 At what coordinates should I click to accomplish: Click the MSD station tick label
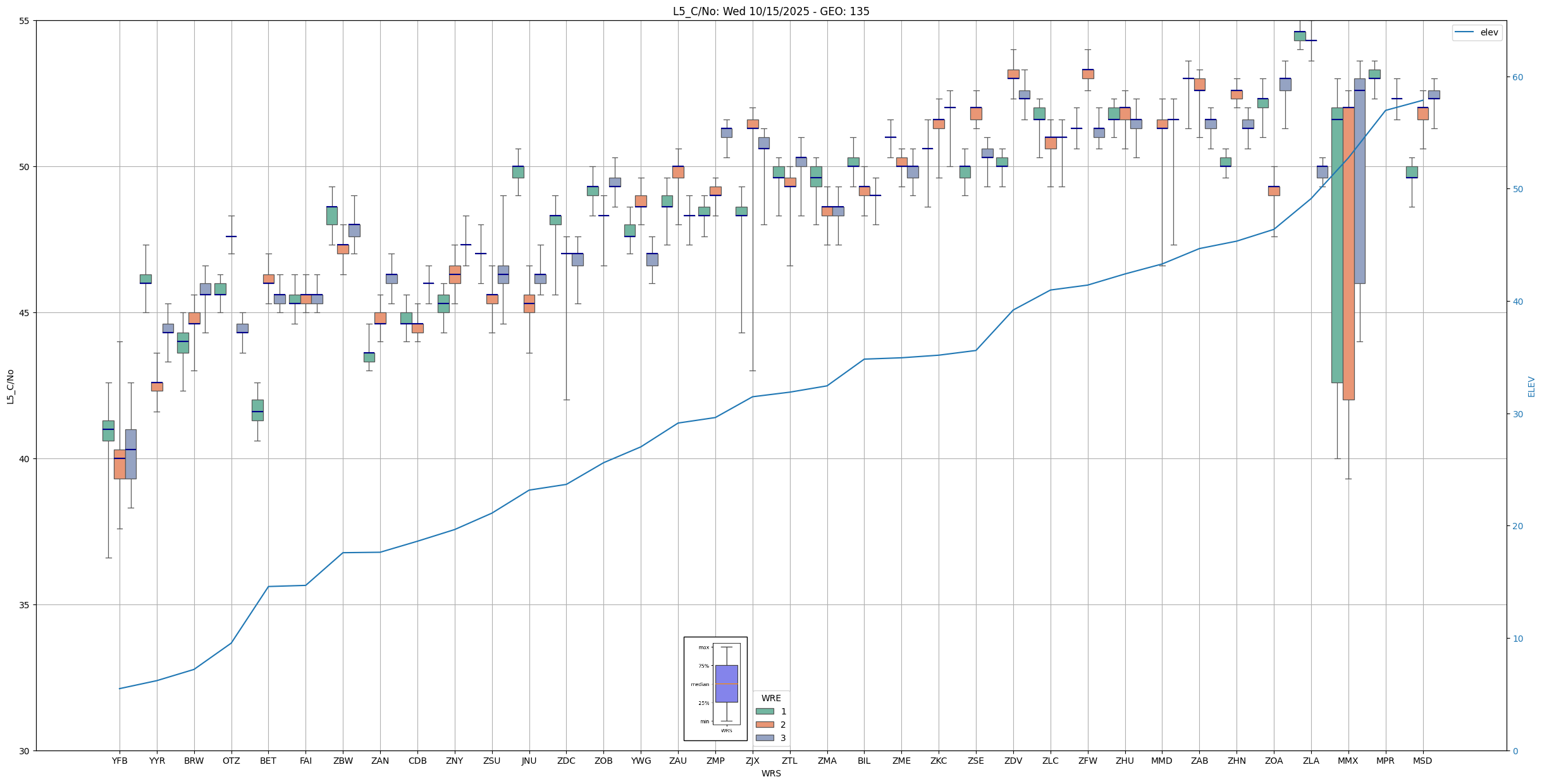(x=1422, y=761)
